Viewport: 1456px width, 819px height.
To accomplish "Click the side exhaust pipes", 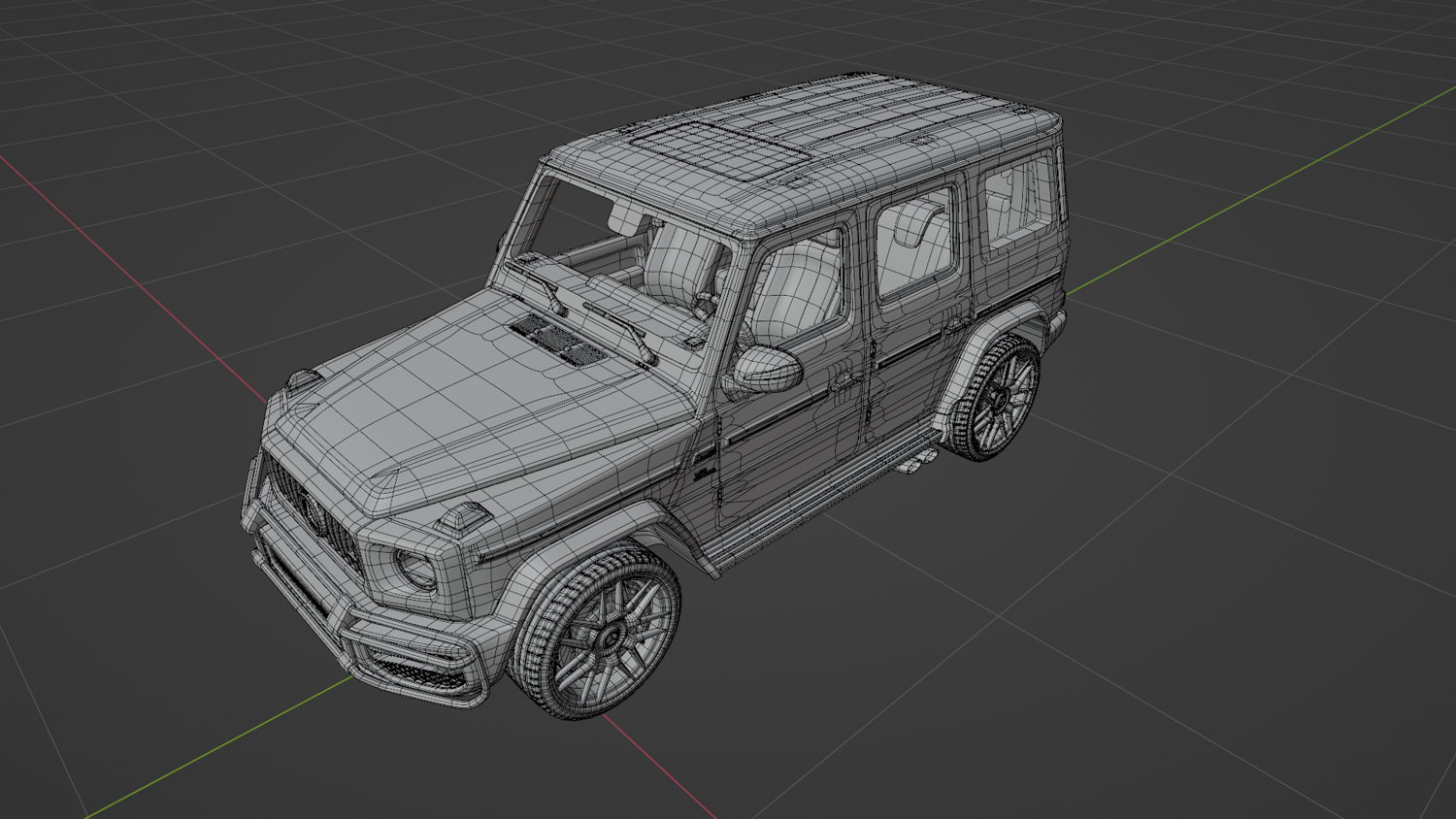I will pyautogui.click(x=917, y=462).
